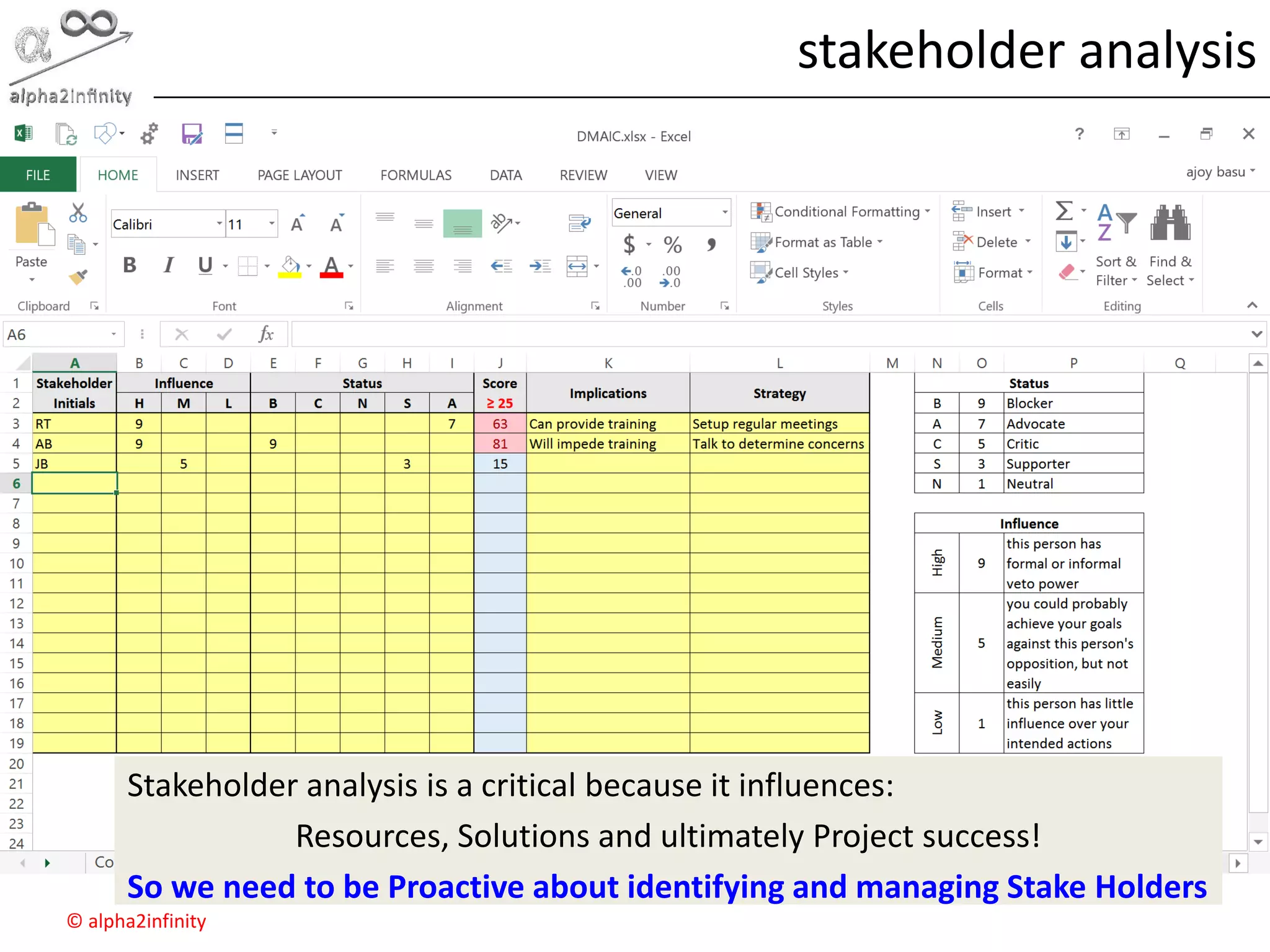Screen dimensions: 1270x952
Task: Click the Help question mark button
Action: point(1079,134)
